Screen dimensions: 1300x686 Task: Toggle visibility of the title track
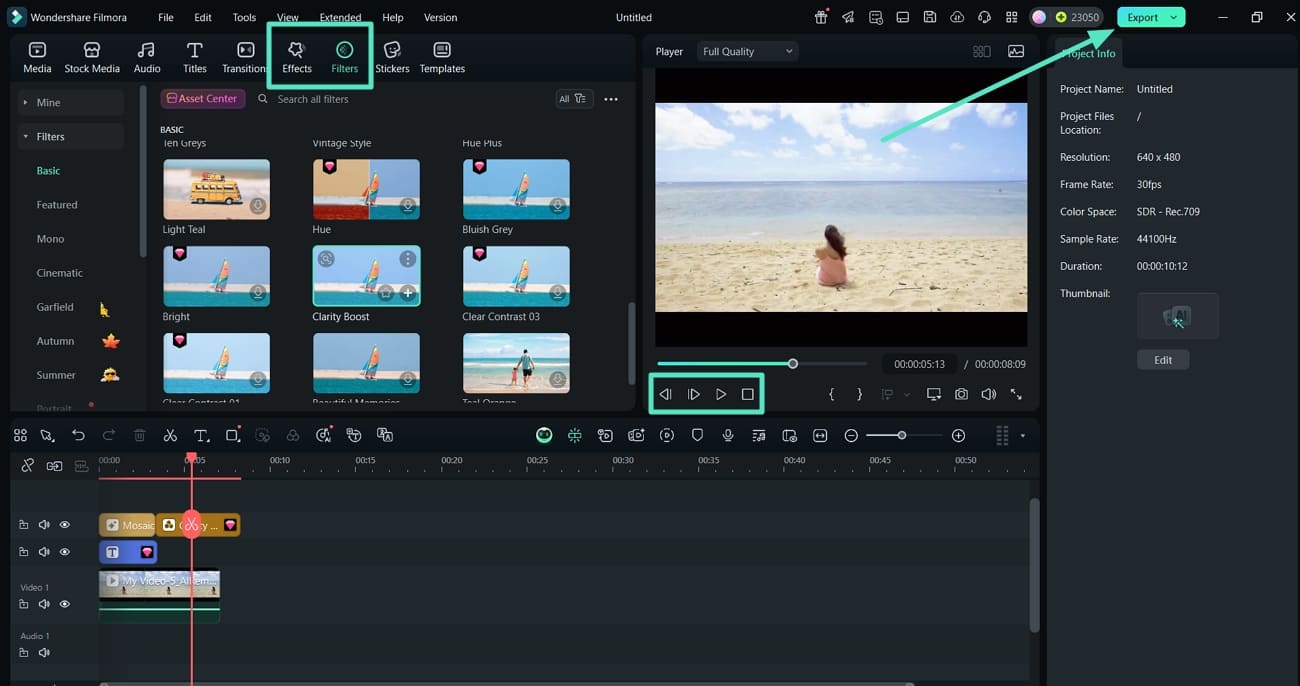click(65, 552)
